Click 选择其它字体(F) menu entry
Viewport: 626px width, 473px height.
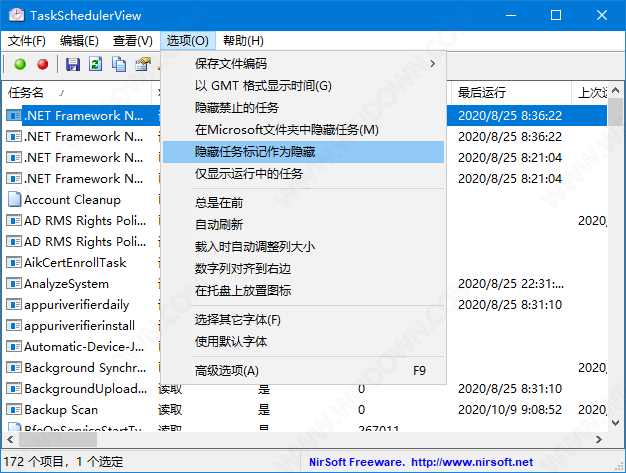click(238, 320)
